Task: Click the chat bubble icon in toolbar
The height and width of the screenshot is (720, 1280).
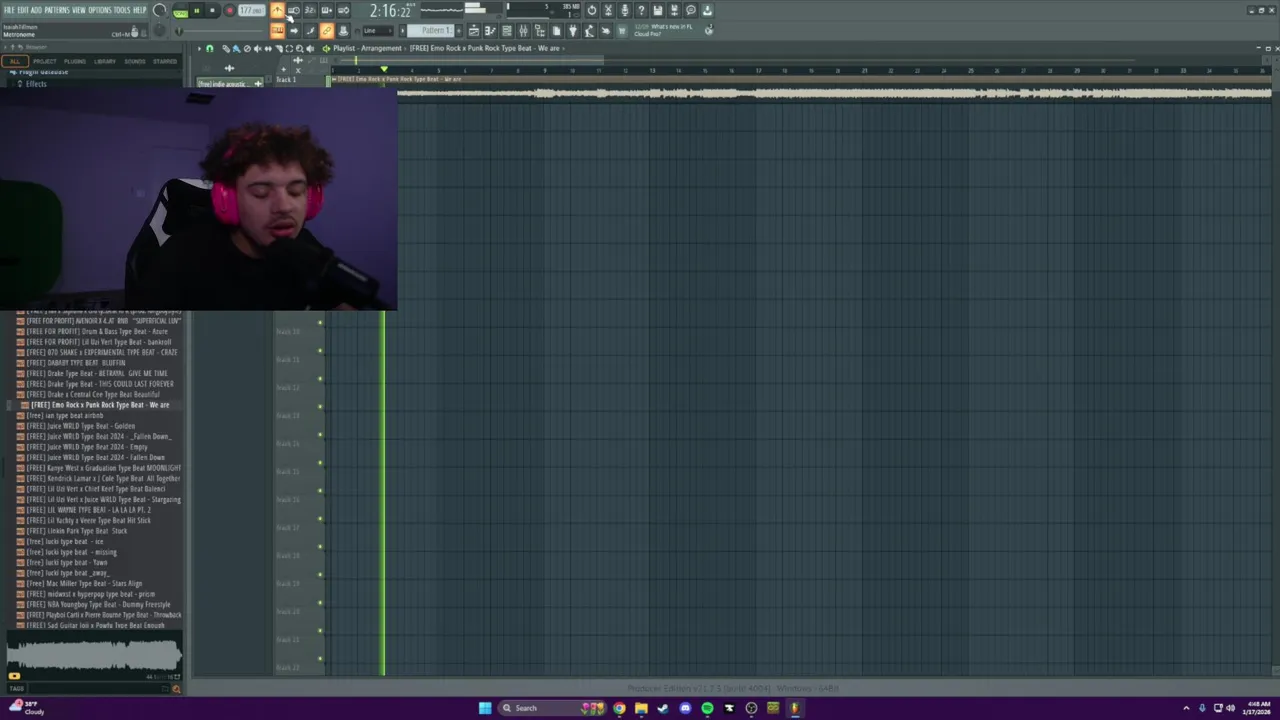Action: coord(690,10)
